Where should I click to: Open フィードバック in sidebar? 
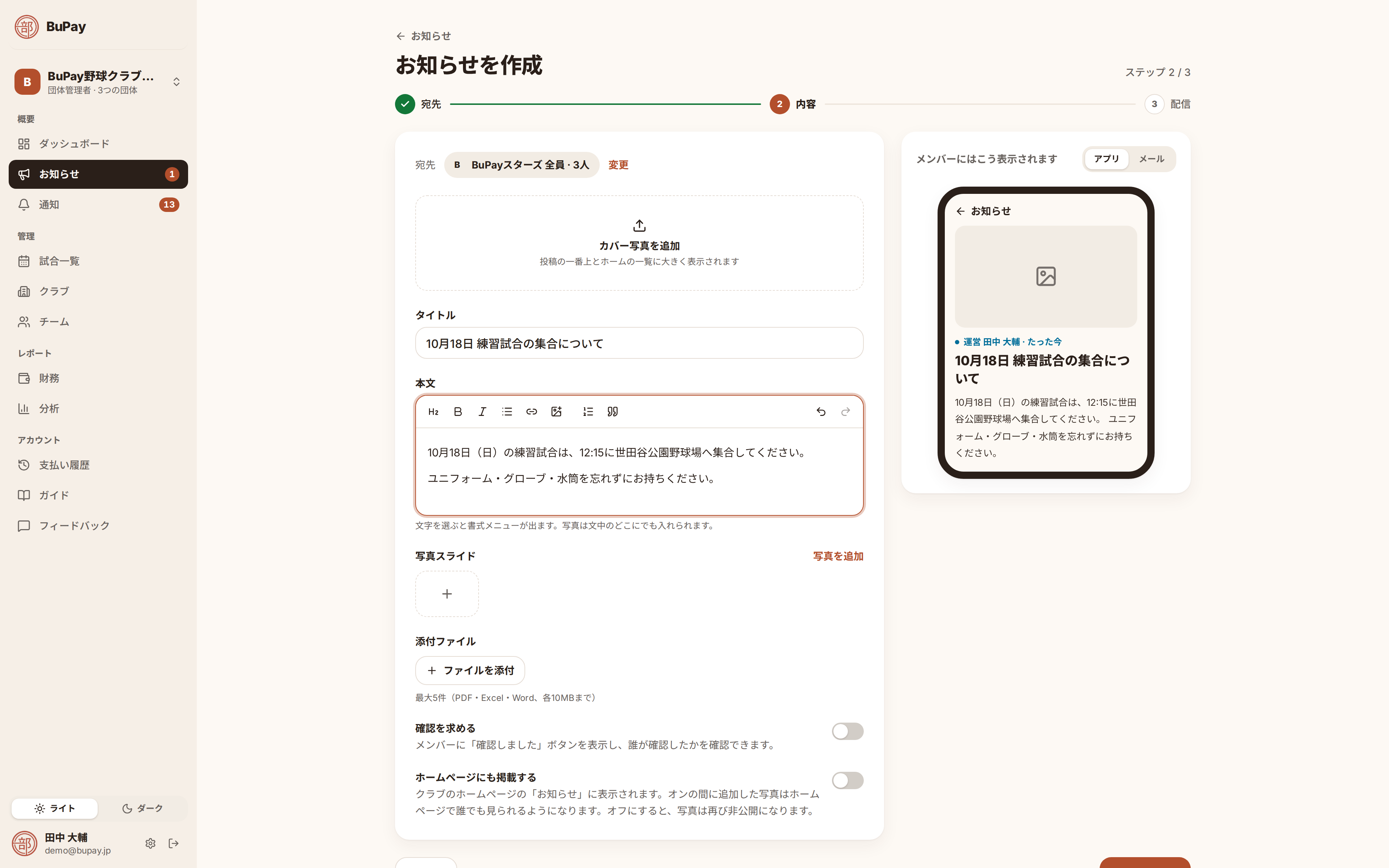coord(98,526)
